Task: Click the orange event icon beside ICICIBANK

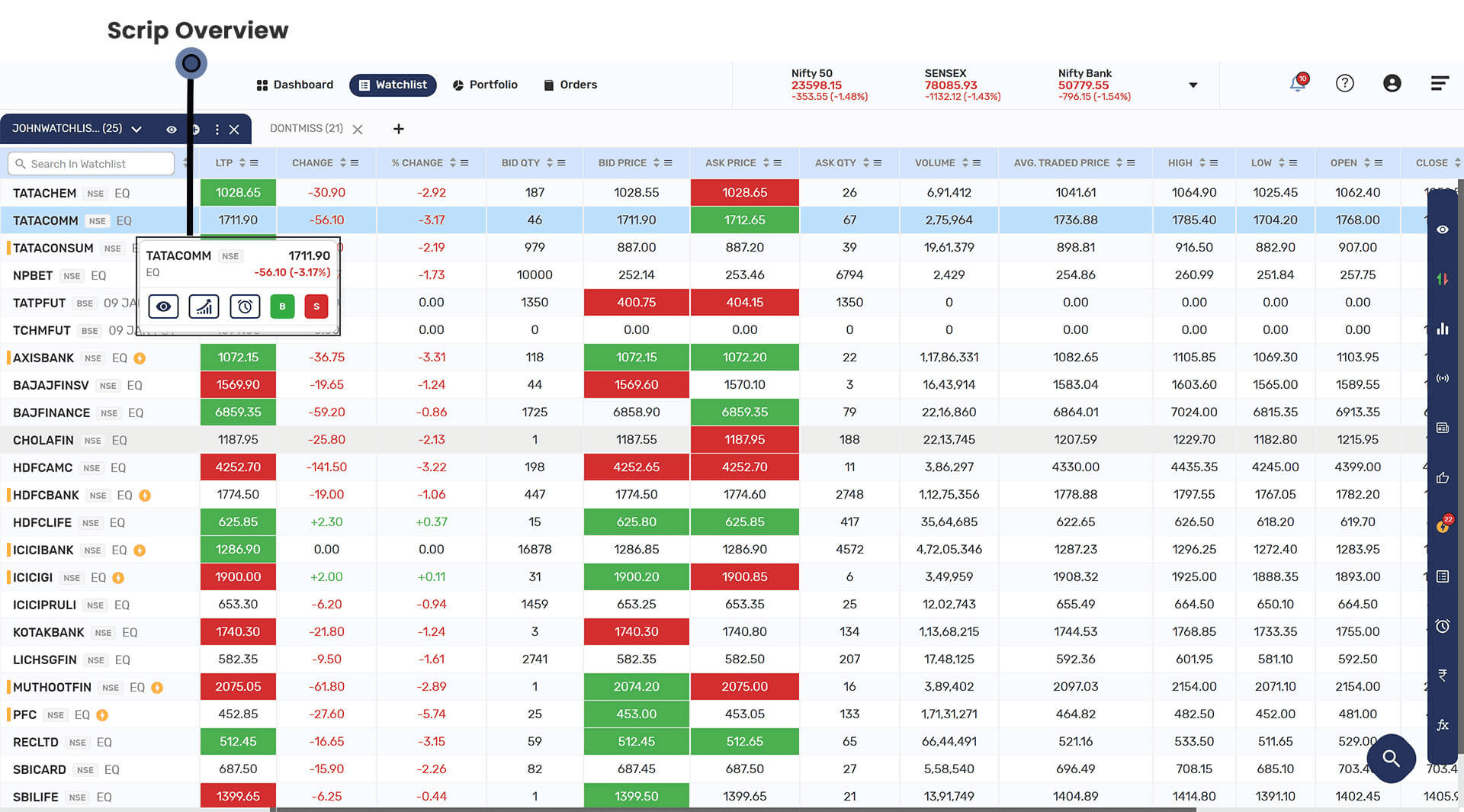Action: point(140,550)
